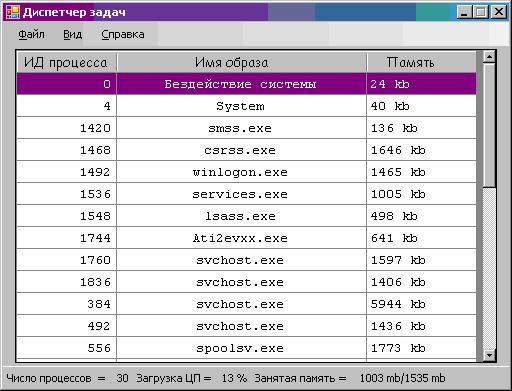Click the 1005 kb memory cell
512x391 pixels.
[x=421, y=194]
